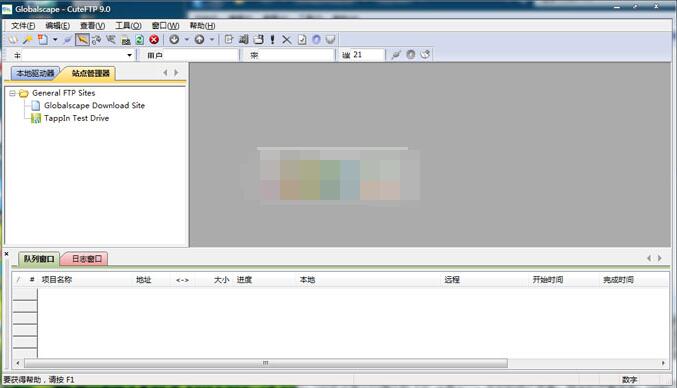The height and width of the screenshot is (388, 677).
Task: Switch to the 日志窗口 tab
Action: (x=86, y=259)
